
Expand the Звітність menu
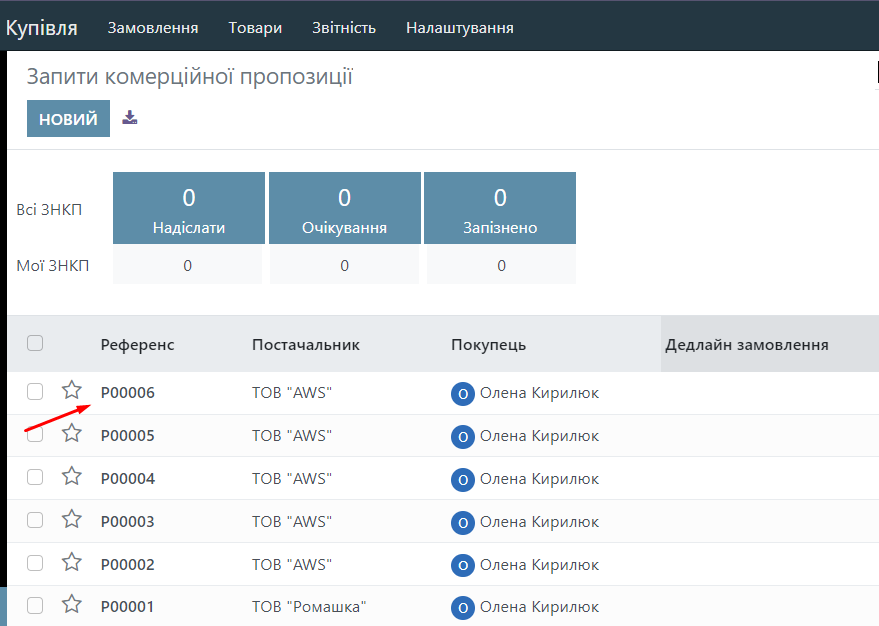click(x=344, y=28)
